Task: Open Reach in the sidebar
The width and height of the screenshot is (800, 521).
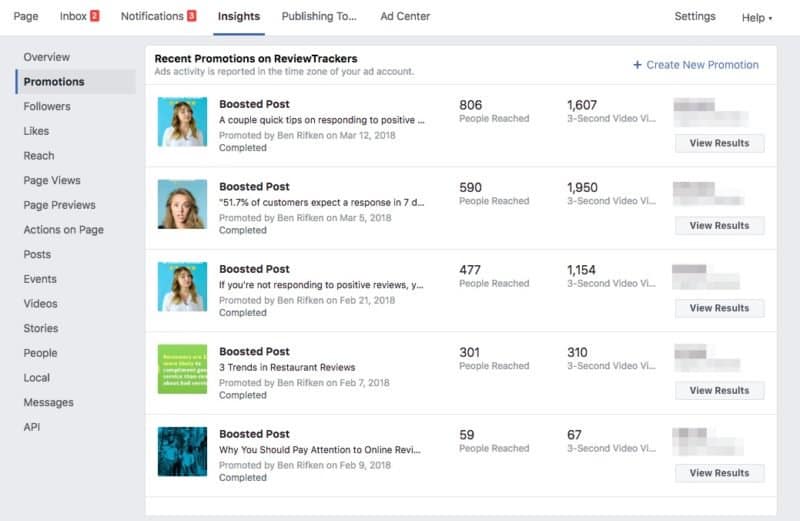Action: coord(39,156)
